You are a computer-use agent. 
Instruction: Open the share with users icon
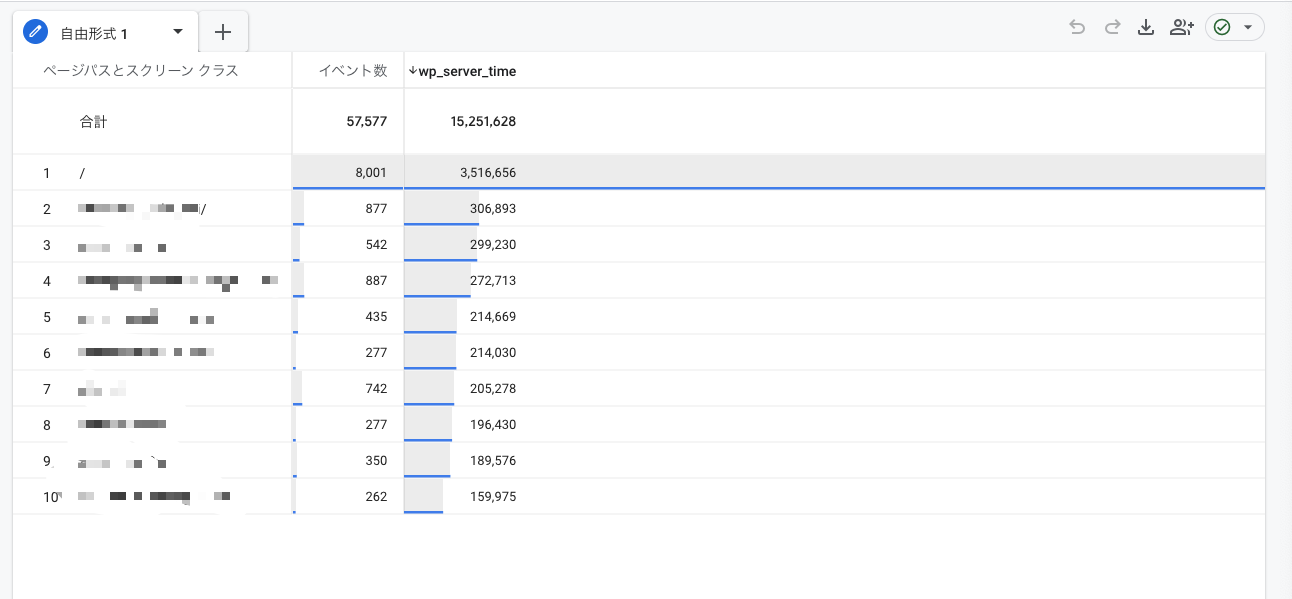1181,28
